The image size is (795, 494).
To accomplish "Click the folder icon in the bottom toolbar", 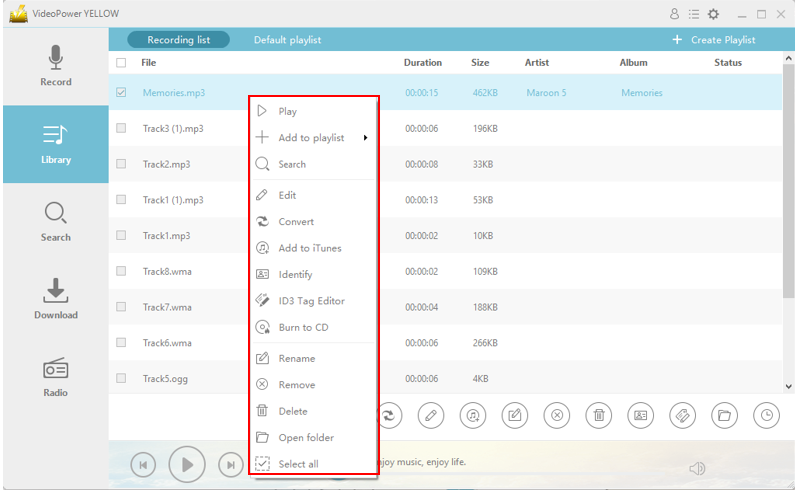I will (724, 415).
